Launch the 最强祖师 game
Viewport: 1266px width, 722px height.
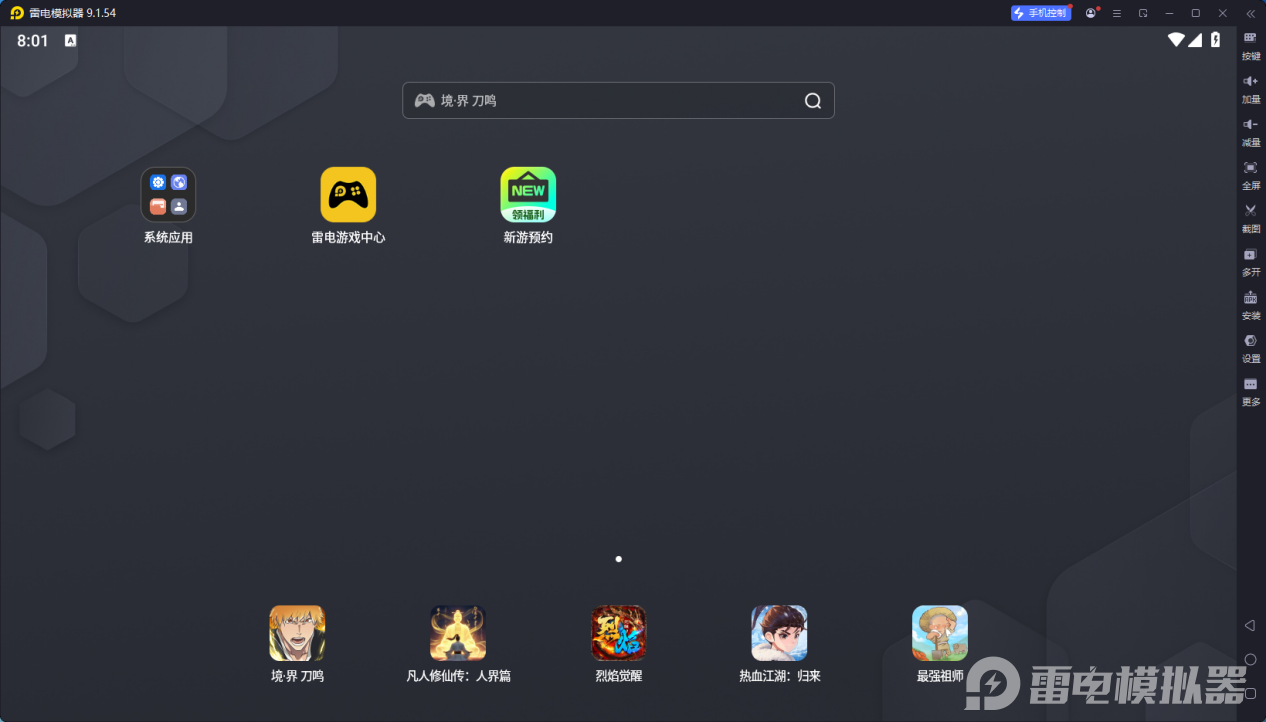[940, 633]
